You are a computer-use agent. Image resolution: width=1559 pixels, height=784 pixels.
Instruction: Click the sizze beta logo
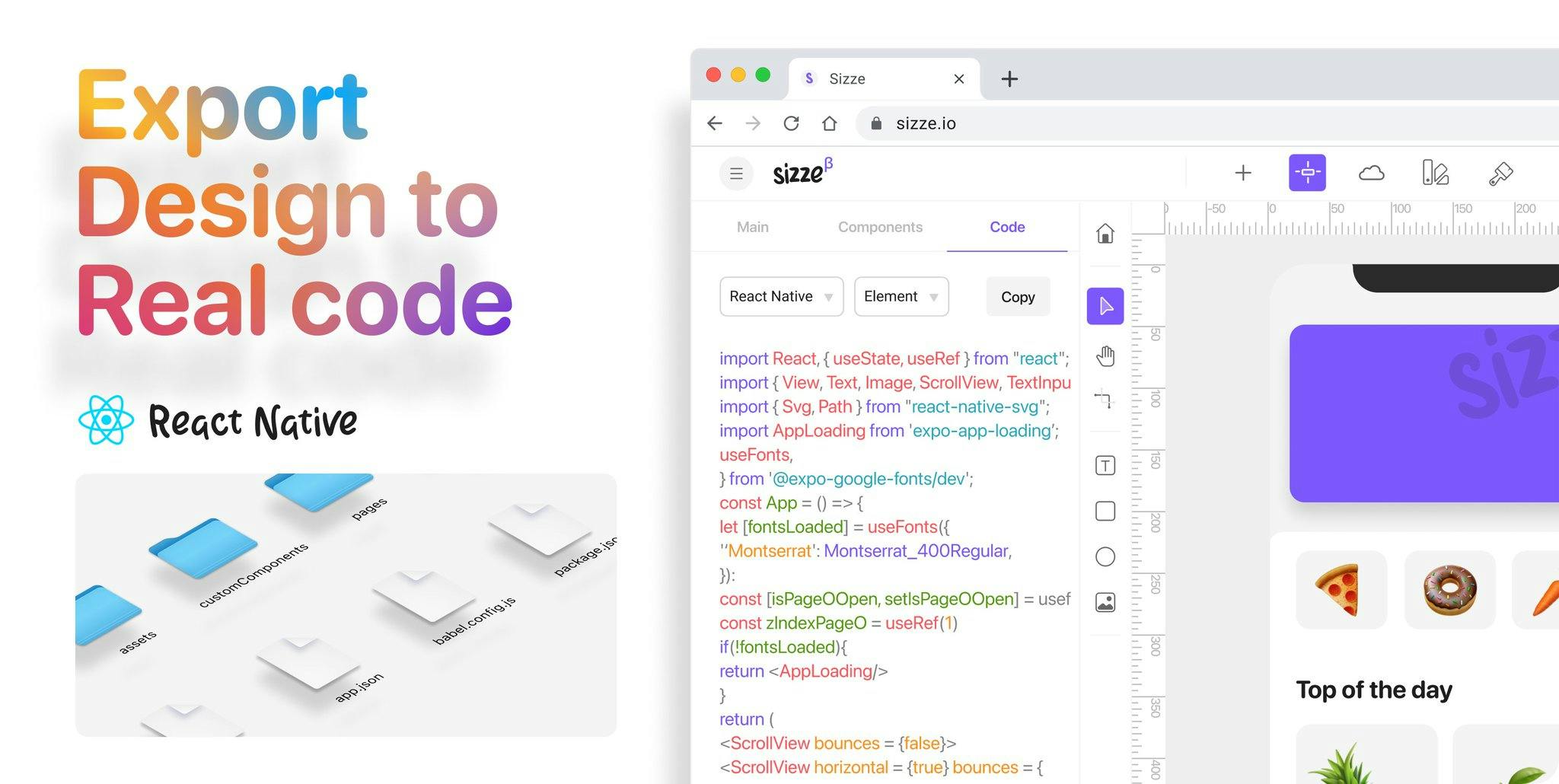pyautogui.click(x=803, y=172)
